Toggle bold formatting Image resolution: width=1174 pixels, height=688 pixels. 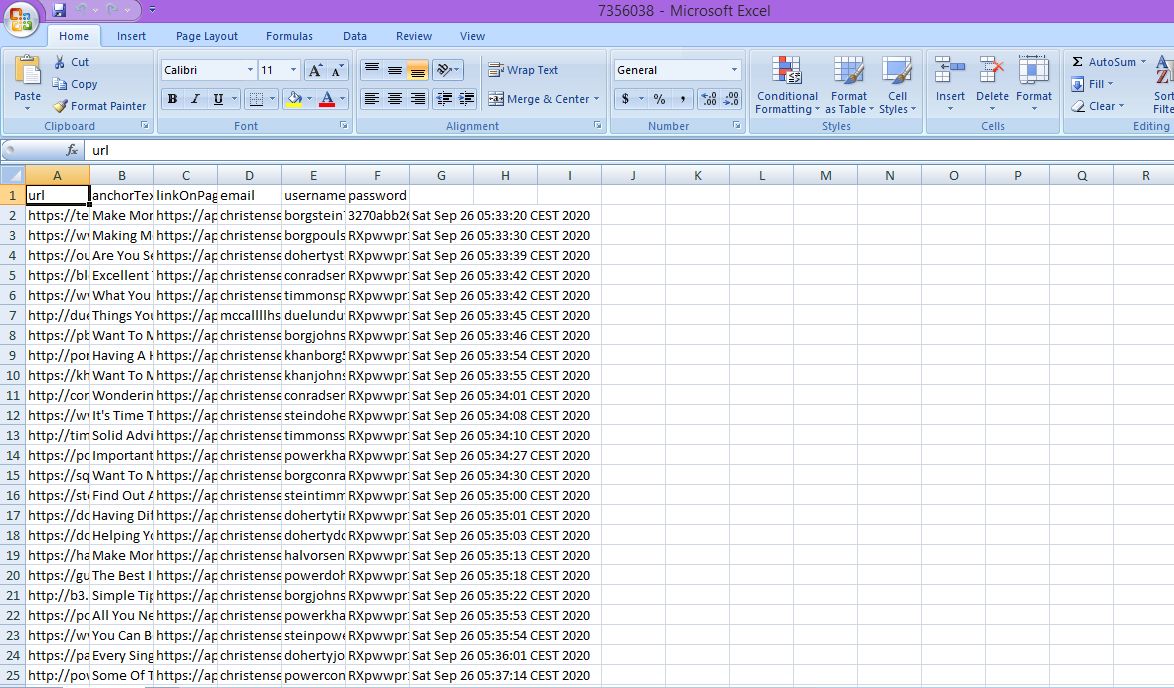click(171, 99)
